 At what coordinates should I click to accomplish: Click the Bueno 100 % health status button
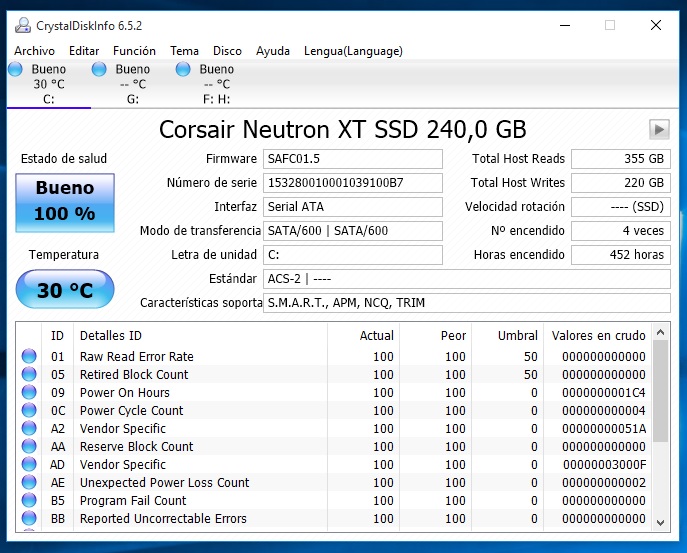pos(65,202)
